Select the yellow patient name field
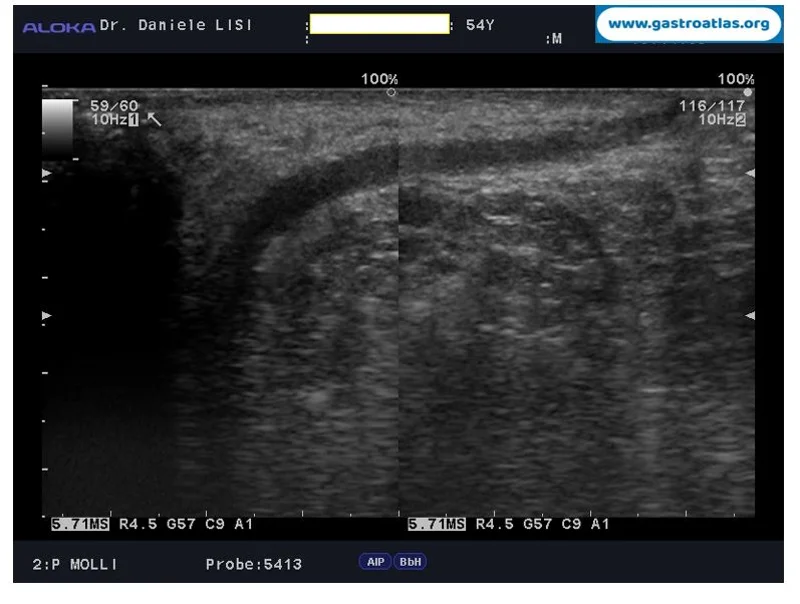The image size is (800, 604). click(380, 24)
